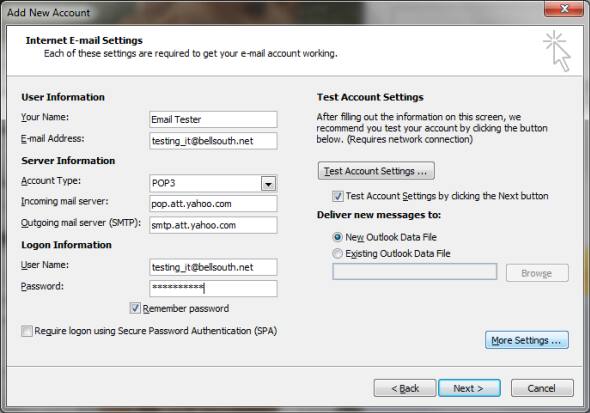Image resolution: width=590 pixels, height=413 pixels.
Task: Open More Settings dialog
Action: [x=526, y=340]
